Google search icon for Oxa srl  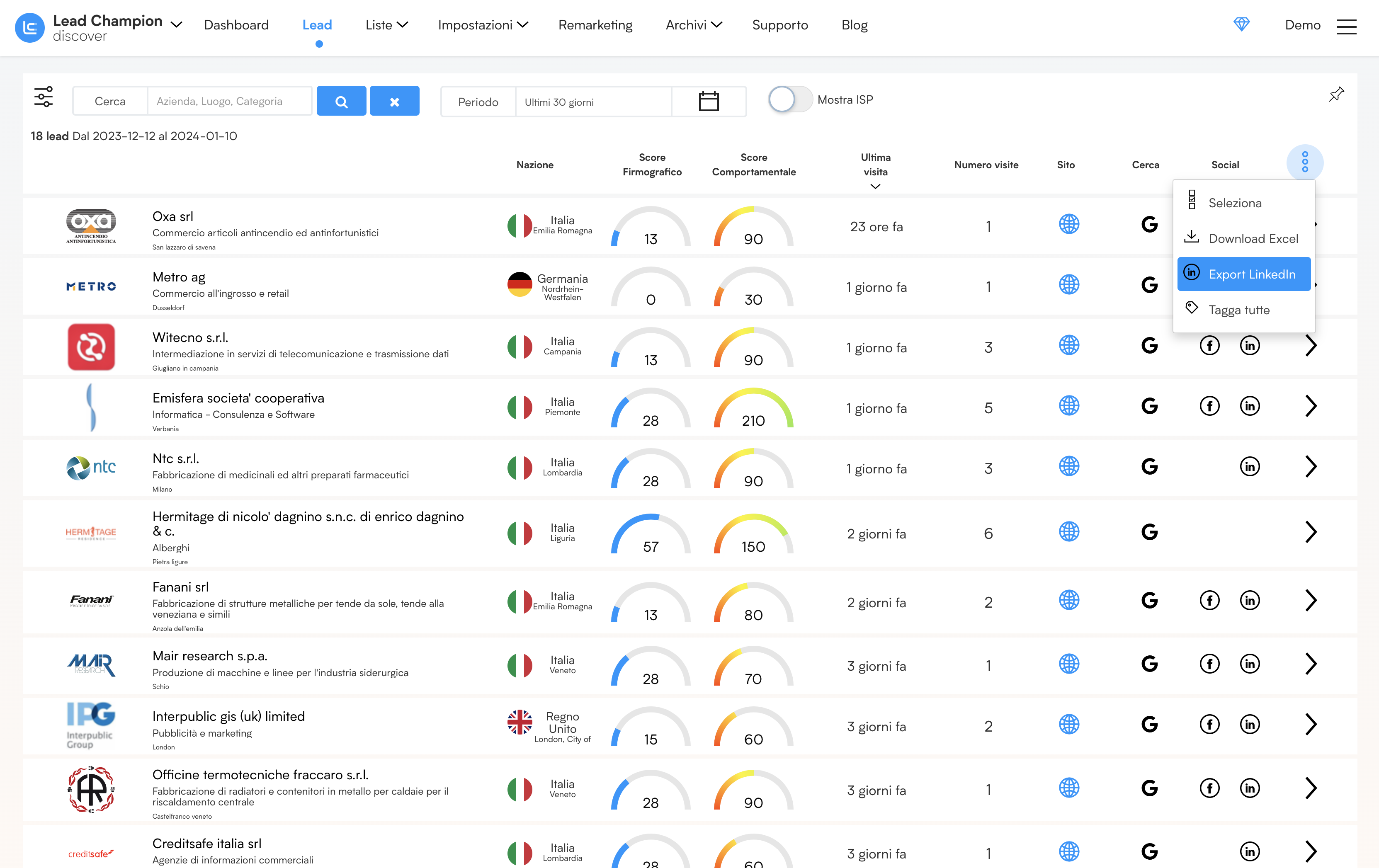click(1149, 224)
